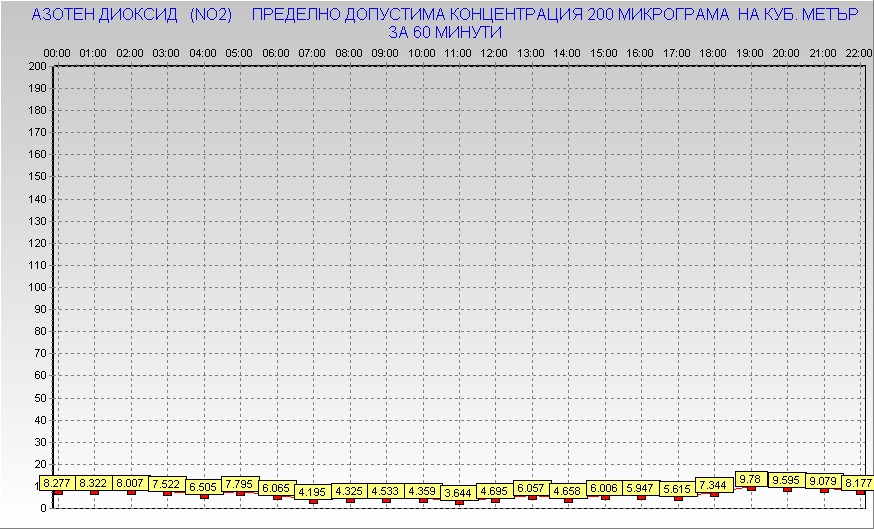Select the 7.795 data value label
Screen dimensions: 874x529
point(240,484)
